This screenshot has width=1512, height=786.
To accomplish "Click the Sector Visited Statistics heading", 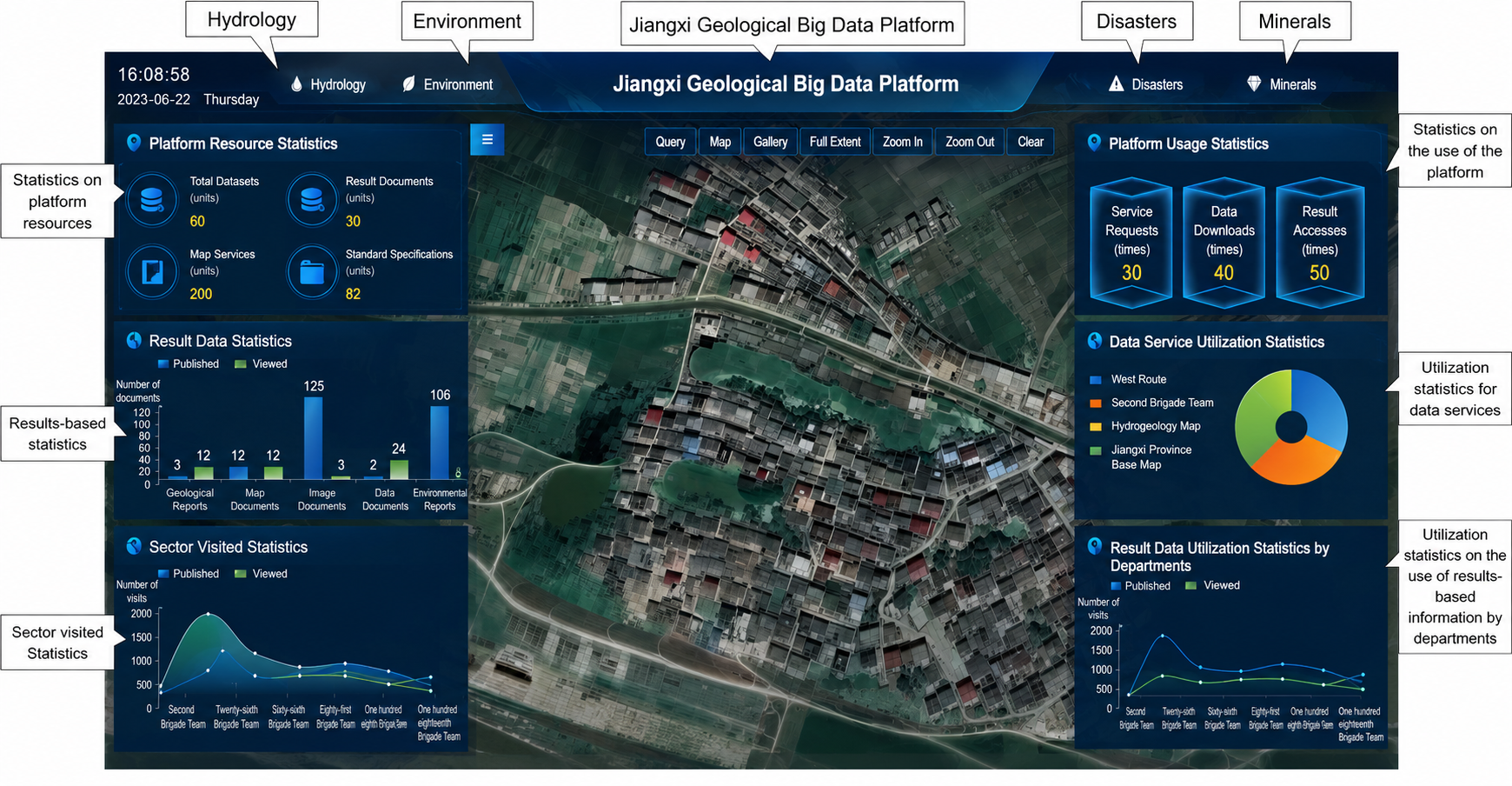I will point(229,547).
